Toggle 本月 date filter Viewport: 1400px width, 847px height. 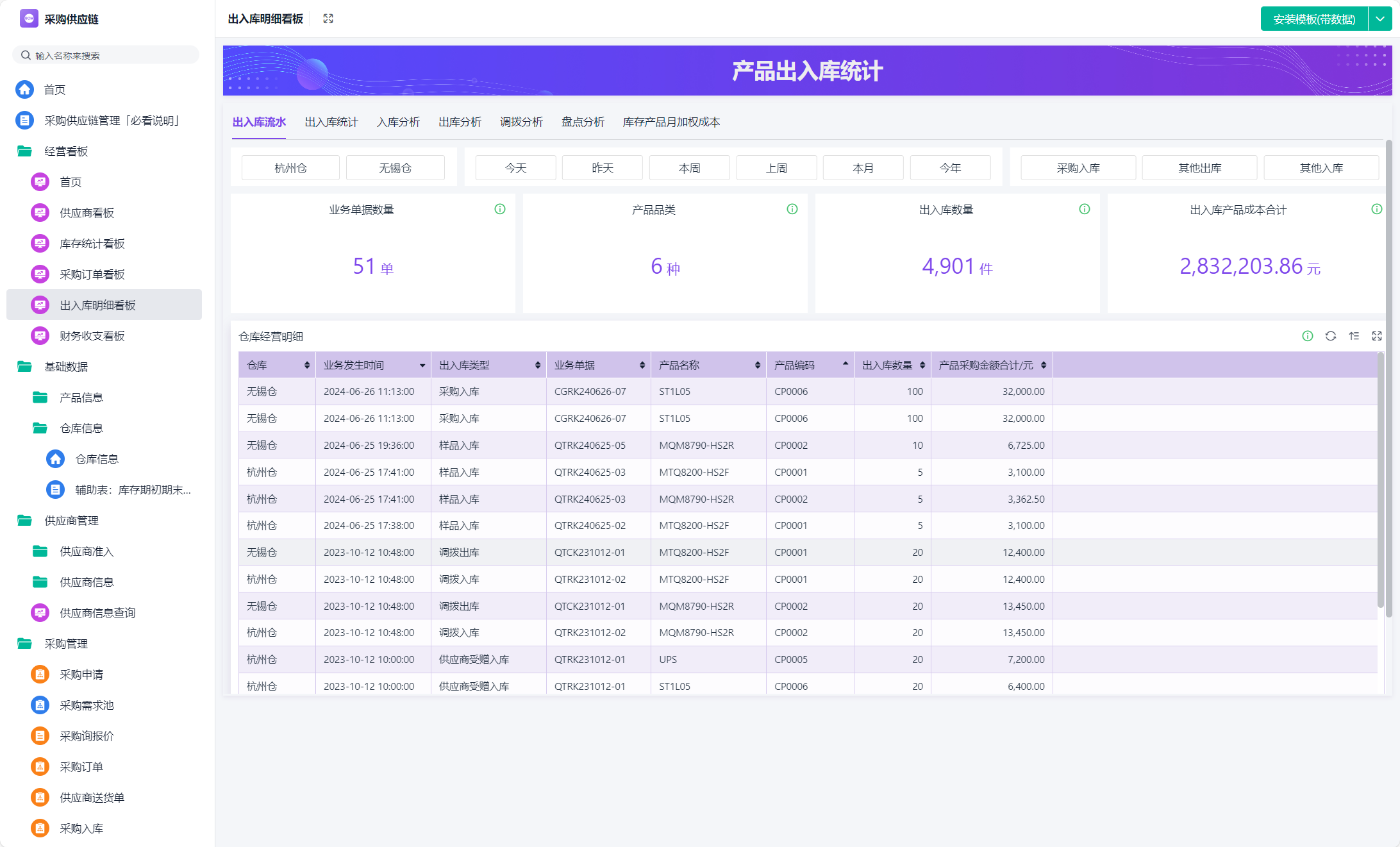click(x=863, y=168)
